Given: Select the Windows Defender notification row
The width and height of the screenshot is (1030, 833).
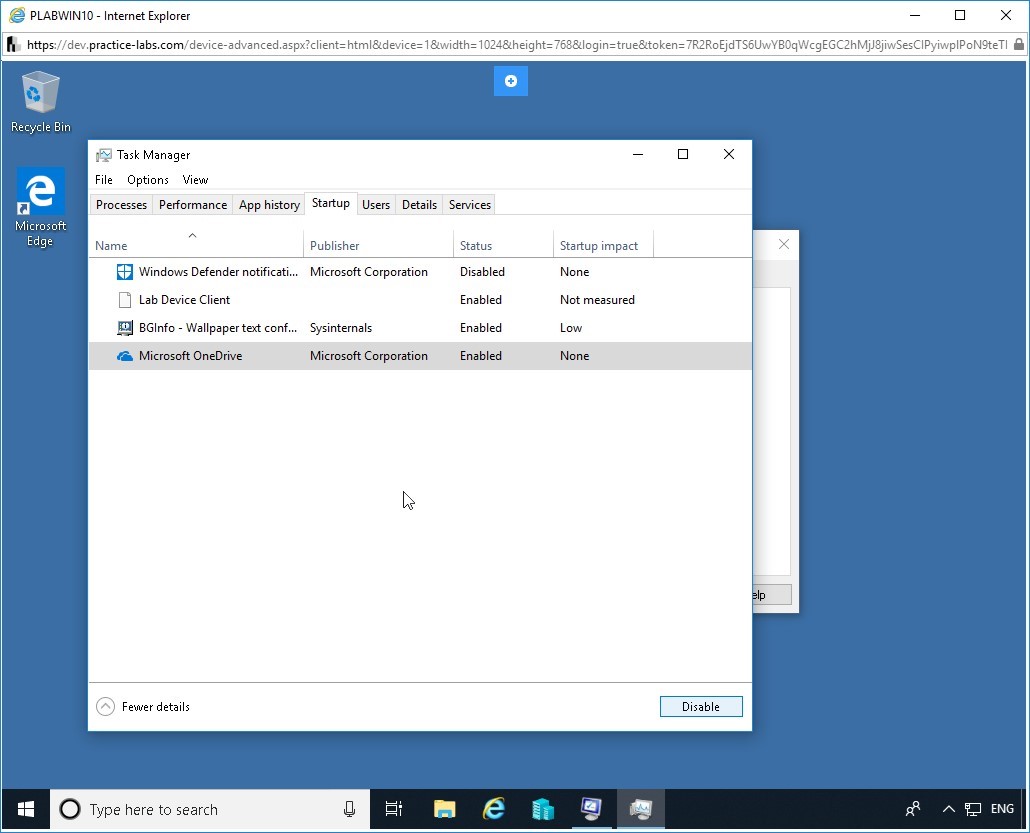Looking at the screenshot, I should click(x=420, y=272).
